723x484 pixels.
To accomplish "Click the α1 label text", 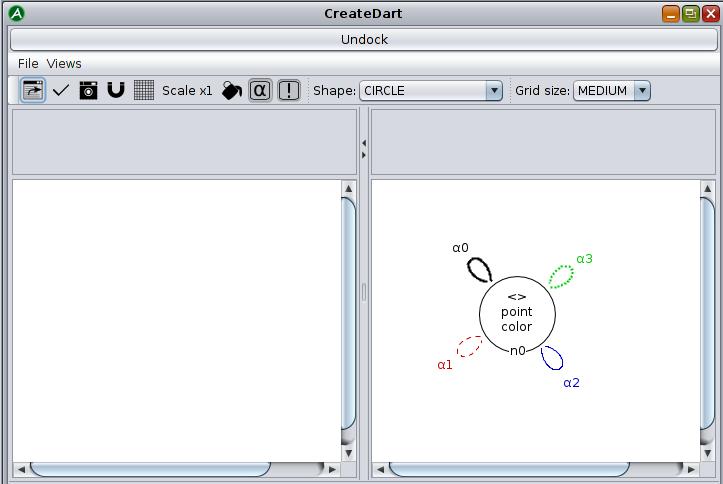I will coord(445,365).
